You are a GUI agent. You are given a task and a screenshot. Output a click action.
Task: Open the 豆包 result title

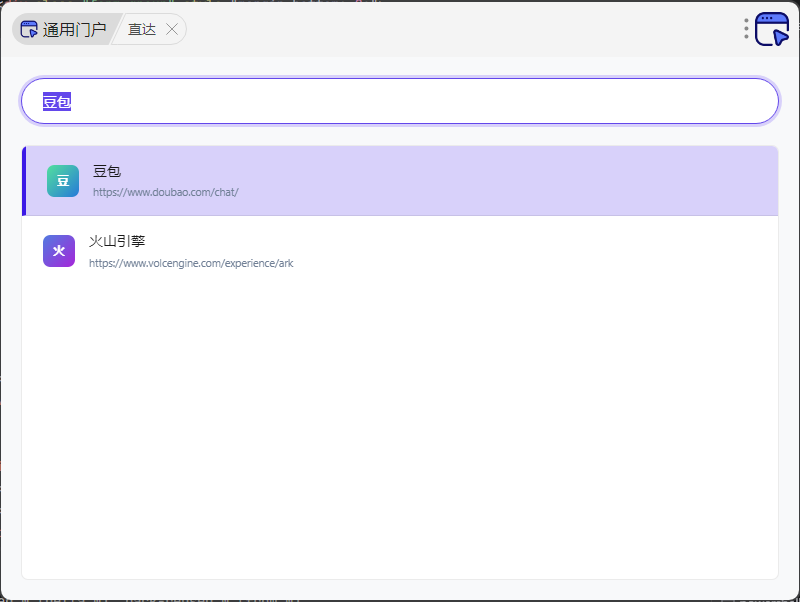(107, 171)
